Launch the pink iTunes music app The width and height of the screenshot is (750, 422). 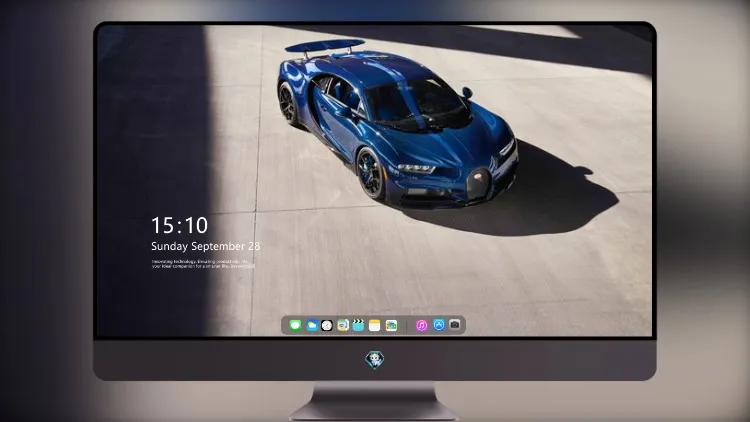point(421,325)
